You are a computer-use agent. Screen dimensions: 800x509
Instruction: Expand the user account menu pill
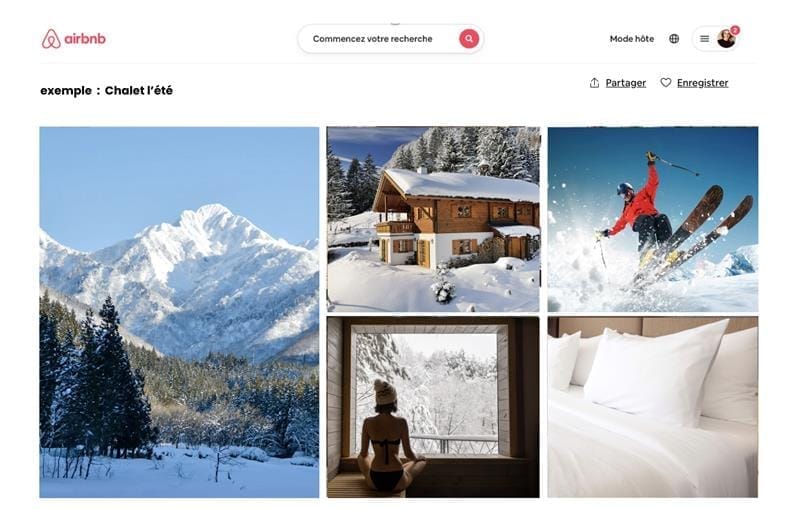pyautogui.click(x=716, y=39)
